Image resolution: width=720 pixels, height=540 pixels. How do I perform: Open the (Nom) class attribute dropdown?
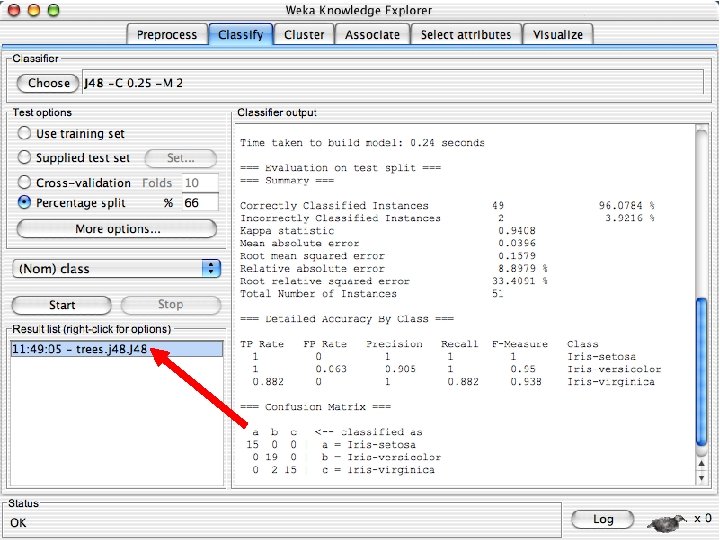[117, 268]
